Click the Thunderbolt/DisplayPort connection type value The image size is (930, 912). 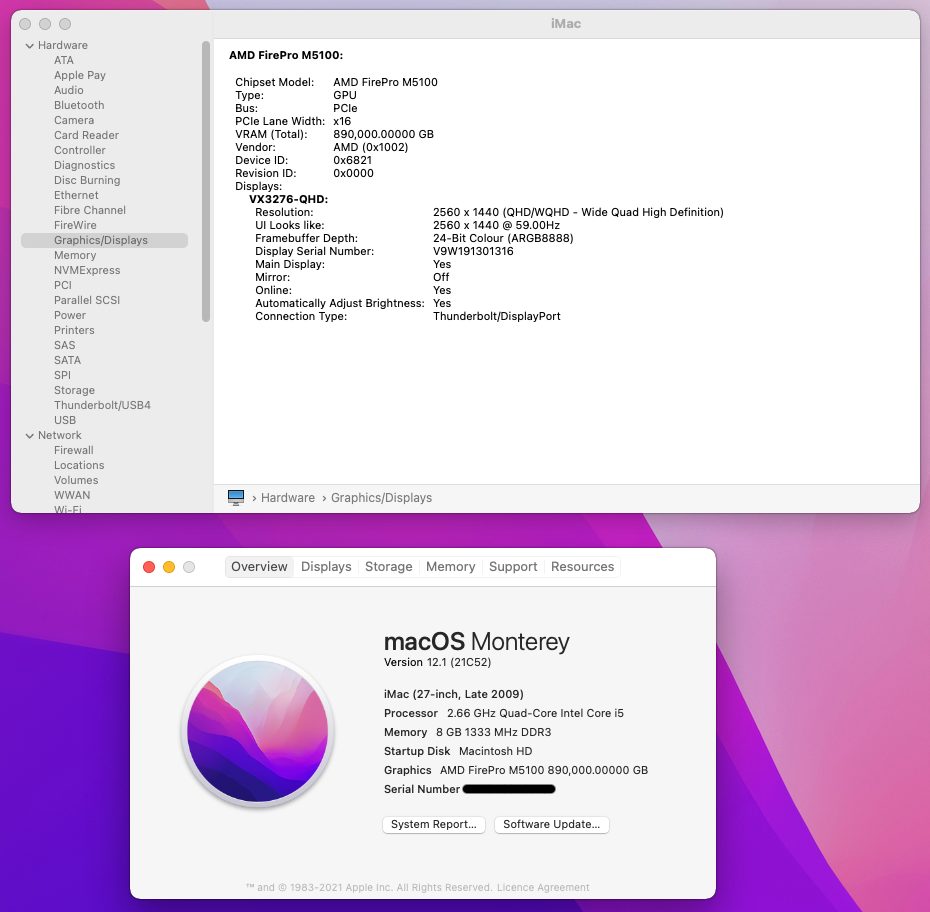click(x=496, y=317)
